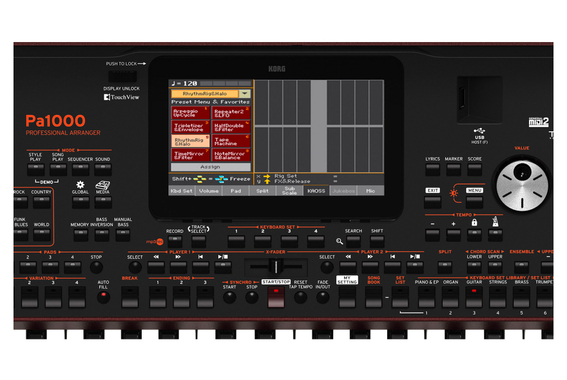Image resolution: width=567 pixels, height=380 pixels.
Task: Choose the NoteMirror & Balance favorite preset
Action: click(231, 155)
